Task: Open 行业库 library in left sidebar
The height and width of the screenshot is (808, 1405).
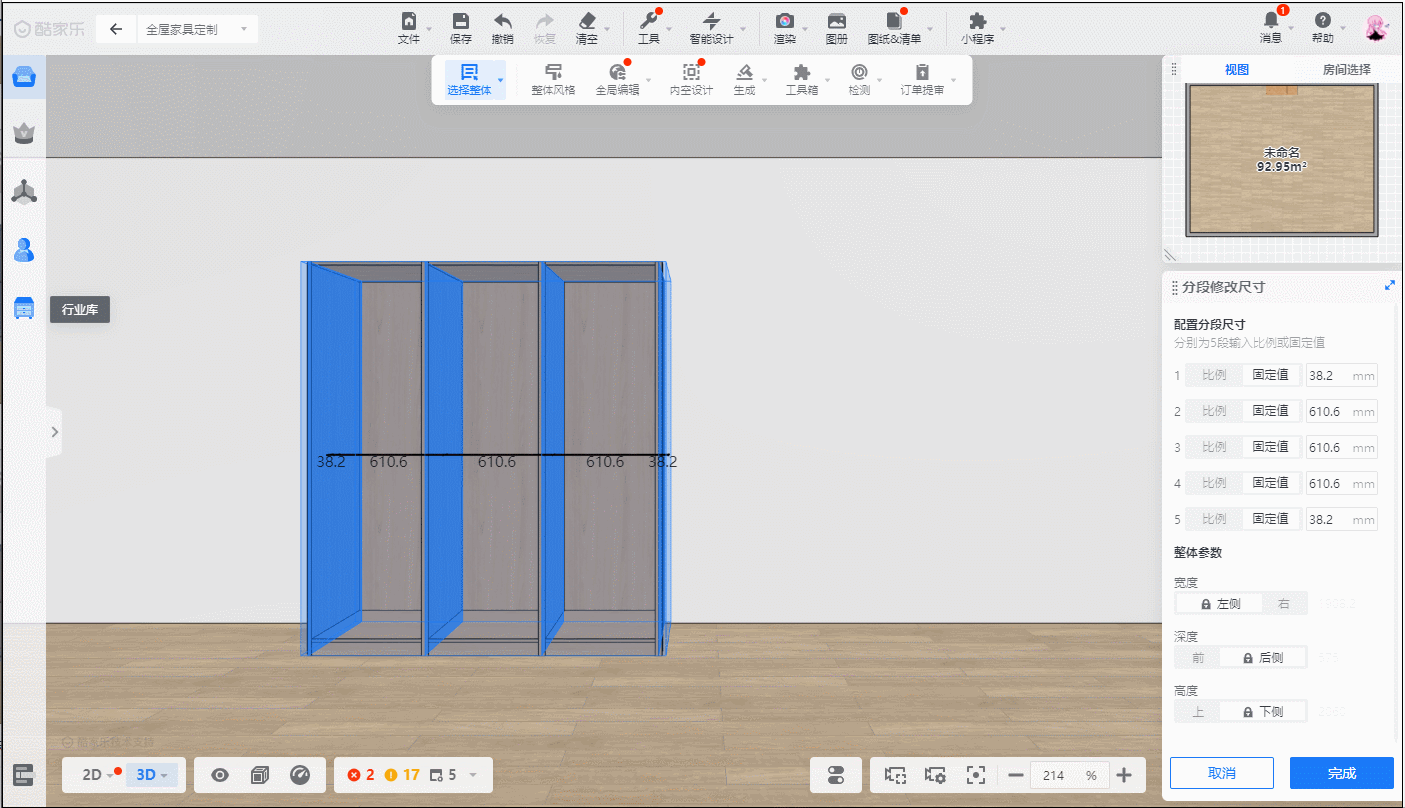Action: (24, 308)
